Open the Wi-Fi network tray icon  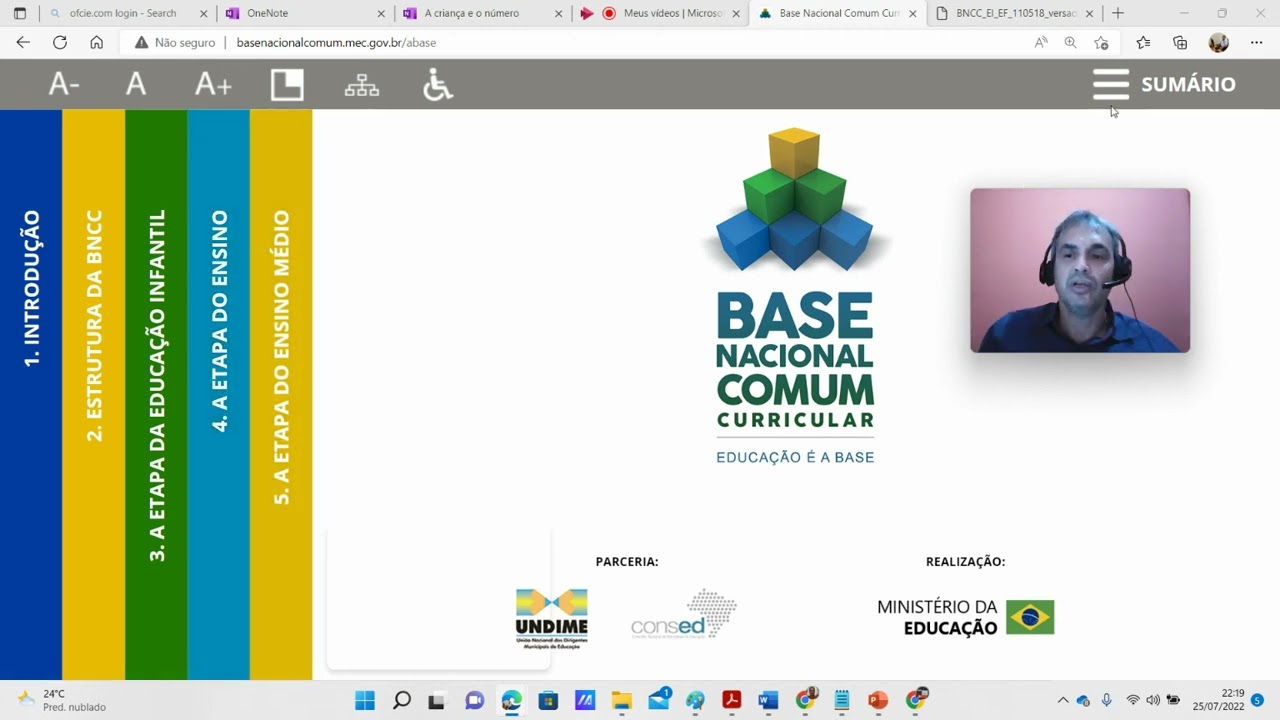pos(1133,700)
